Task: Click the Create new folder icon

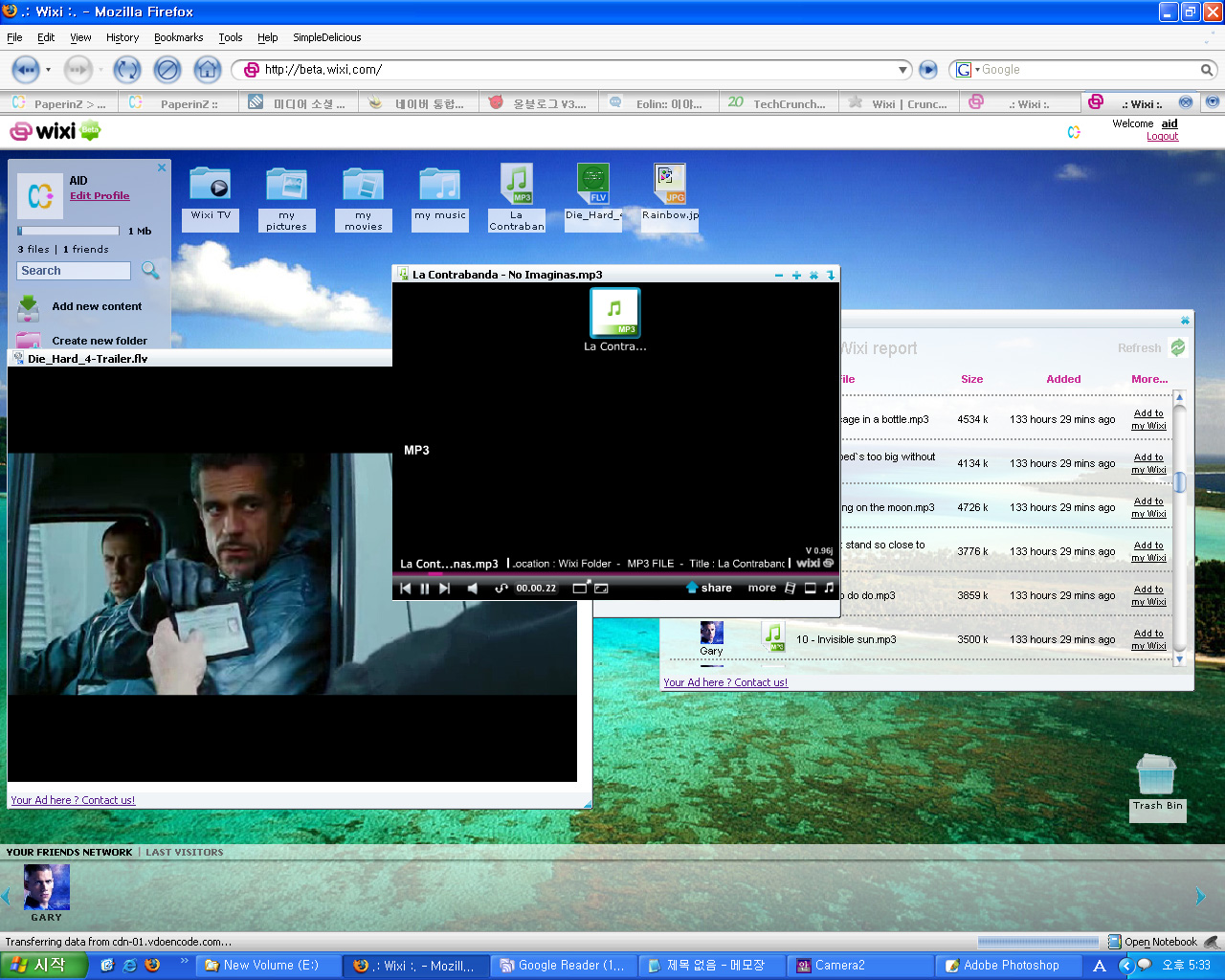Action: coord(29,340)
